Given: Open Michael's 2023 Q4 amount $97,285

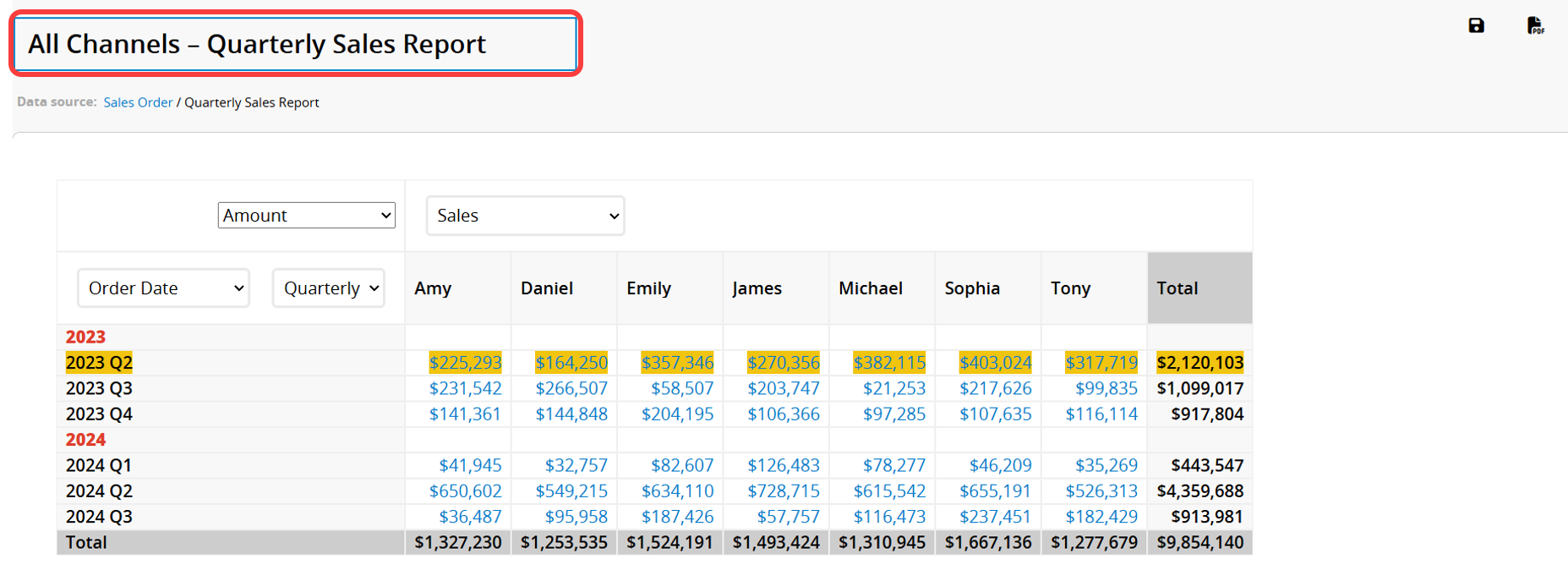Looking at the screenshot, I should (x=893, y=414).
